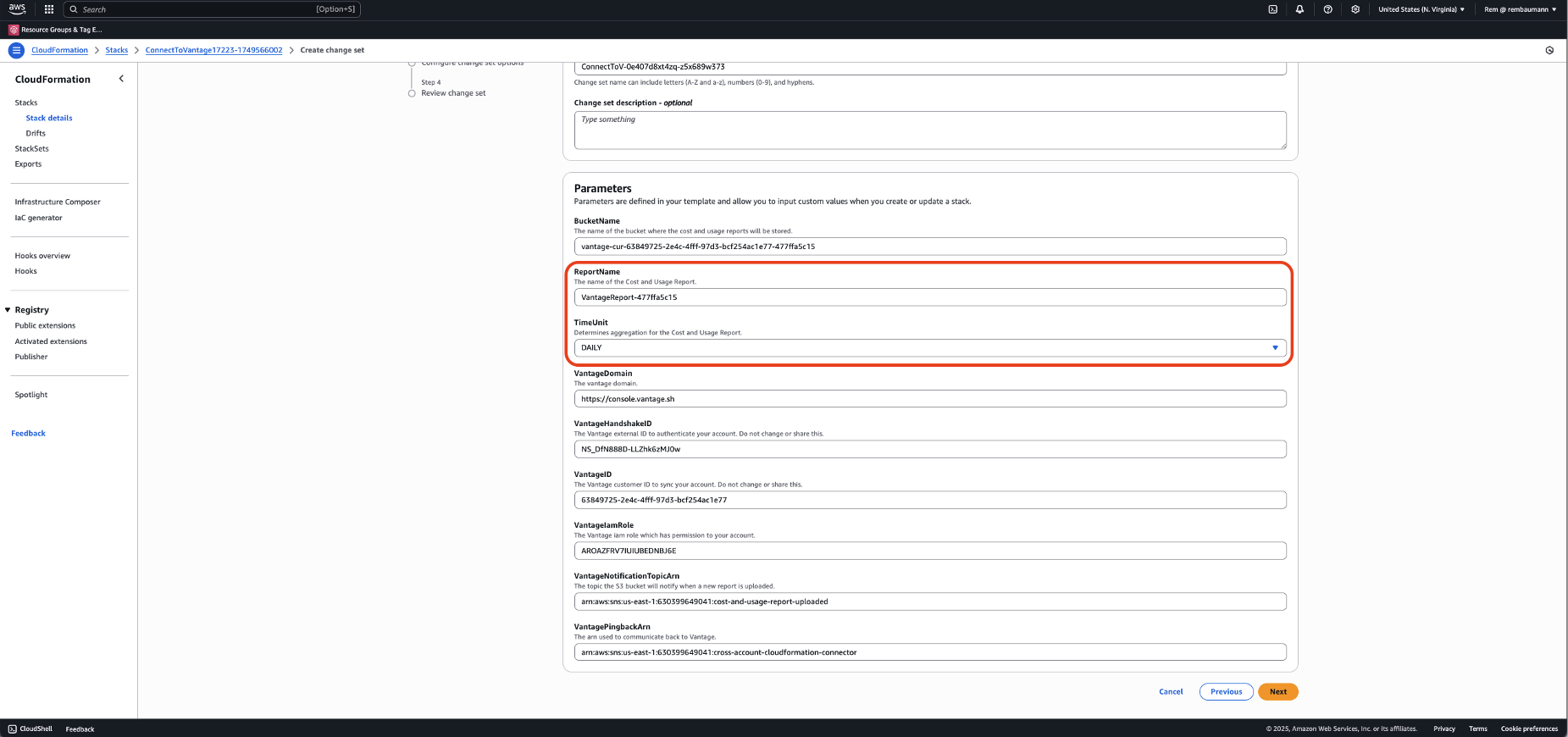The height and width of the screenshot is (737, 1568).
Task: Open Publisher in the sidebar
Action: pyautogui.click(x=31, y=357)
